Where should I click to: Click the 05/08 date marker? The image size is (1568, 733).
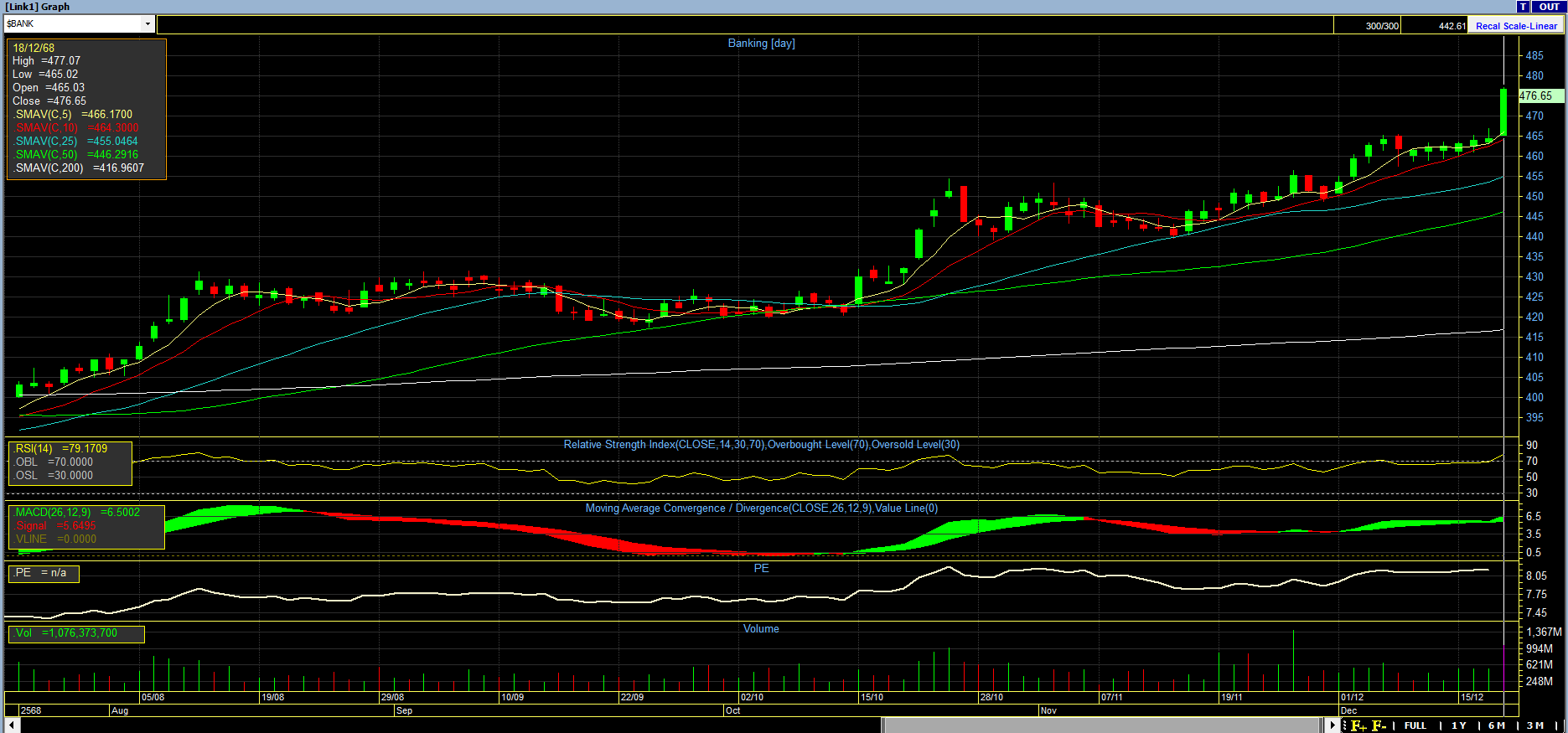pyautogui.click(x=153, y=697)
